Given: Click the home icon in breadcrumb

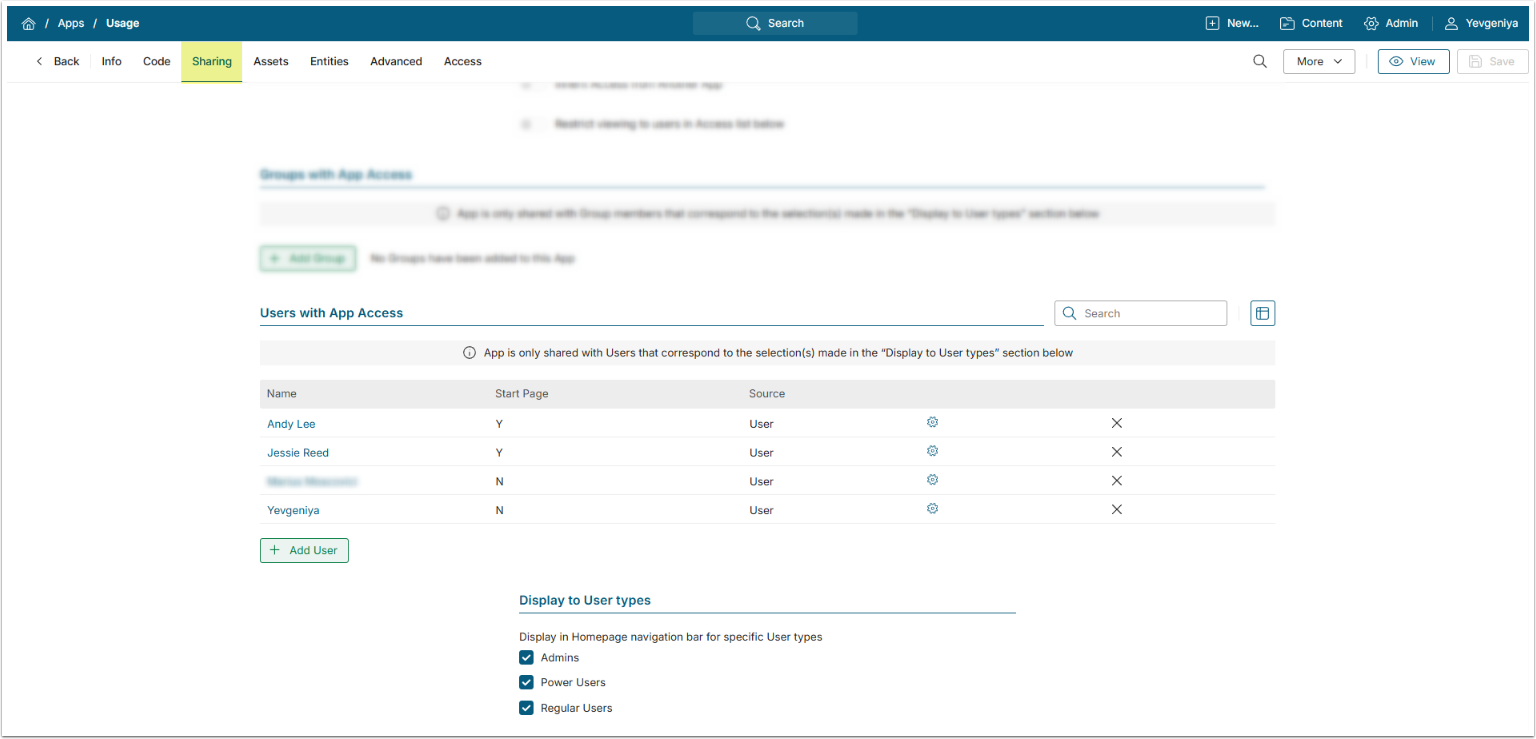Looking at the screenshot, I should point(28,23).
